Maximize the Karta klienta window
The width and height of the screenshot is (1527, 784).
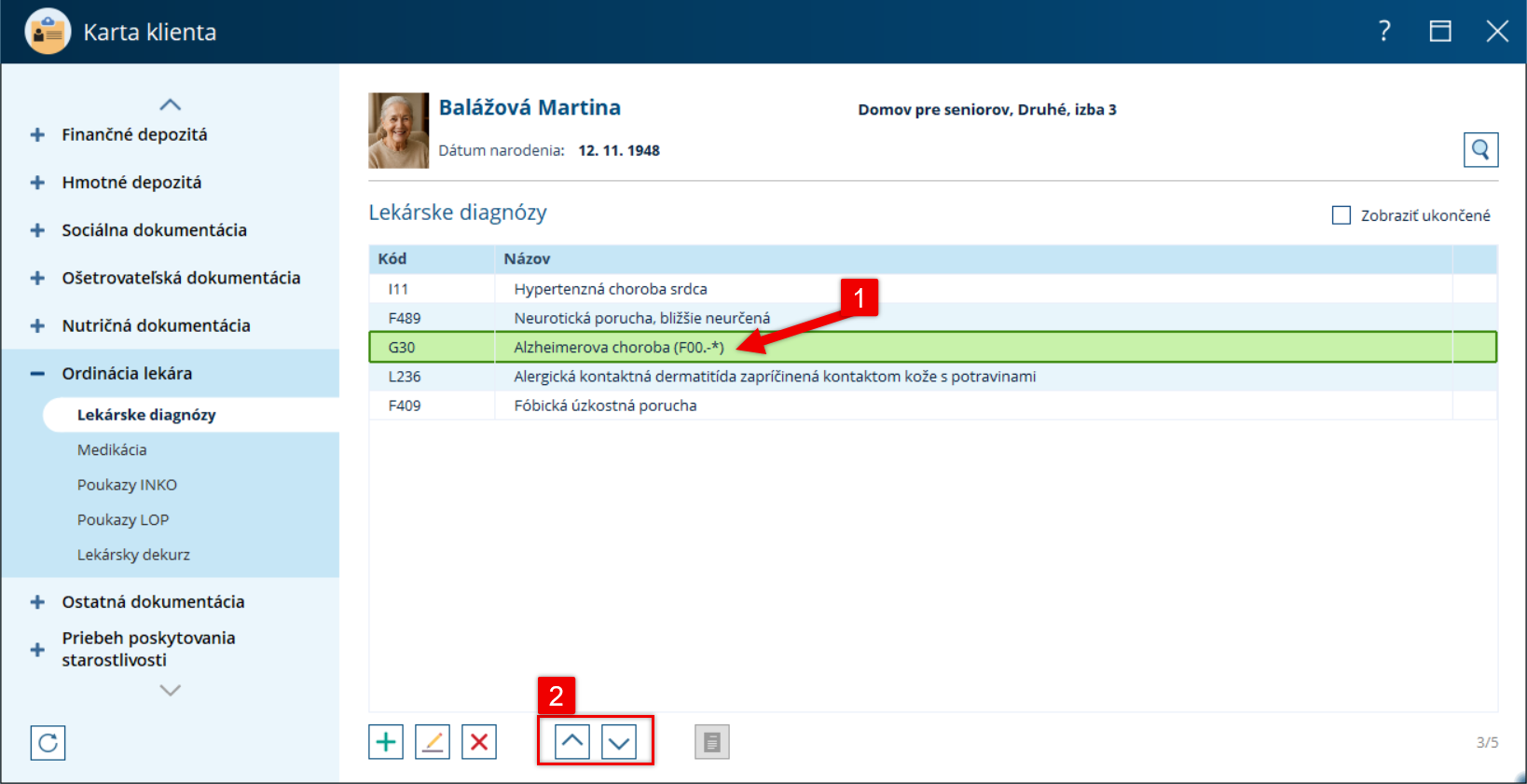[x=1440, y=32]
